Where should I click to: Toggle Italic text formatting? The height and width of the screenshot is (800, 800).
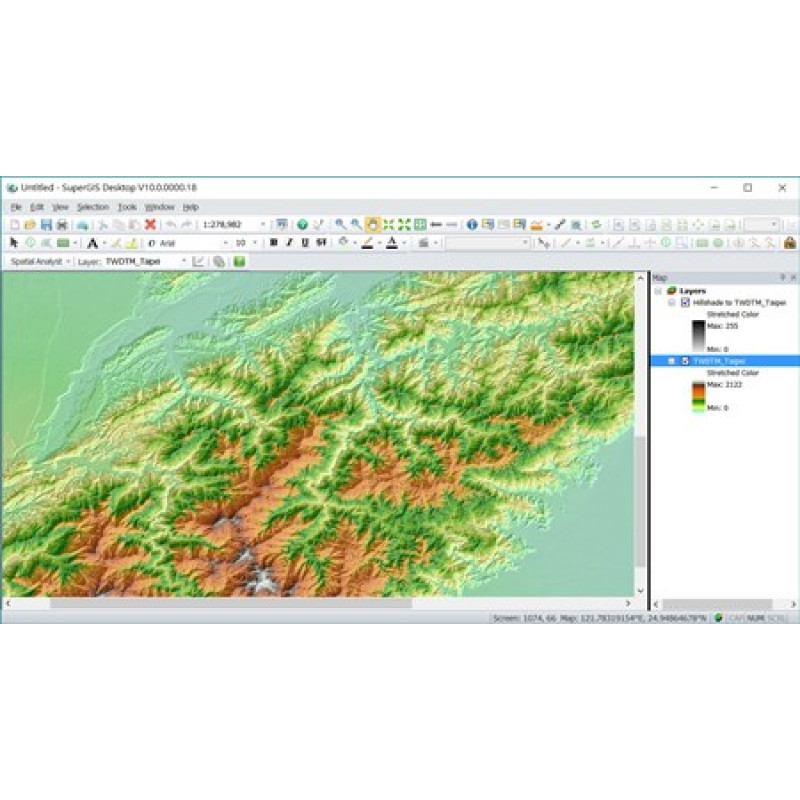tap(289, 243)
